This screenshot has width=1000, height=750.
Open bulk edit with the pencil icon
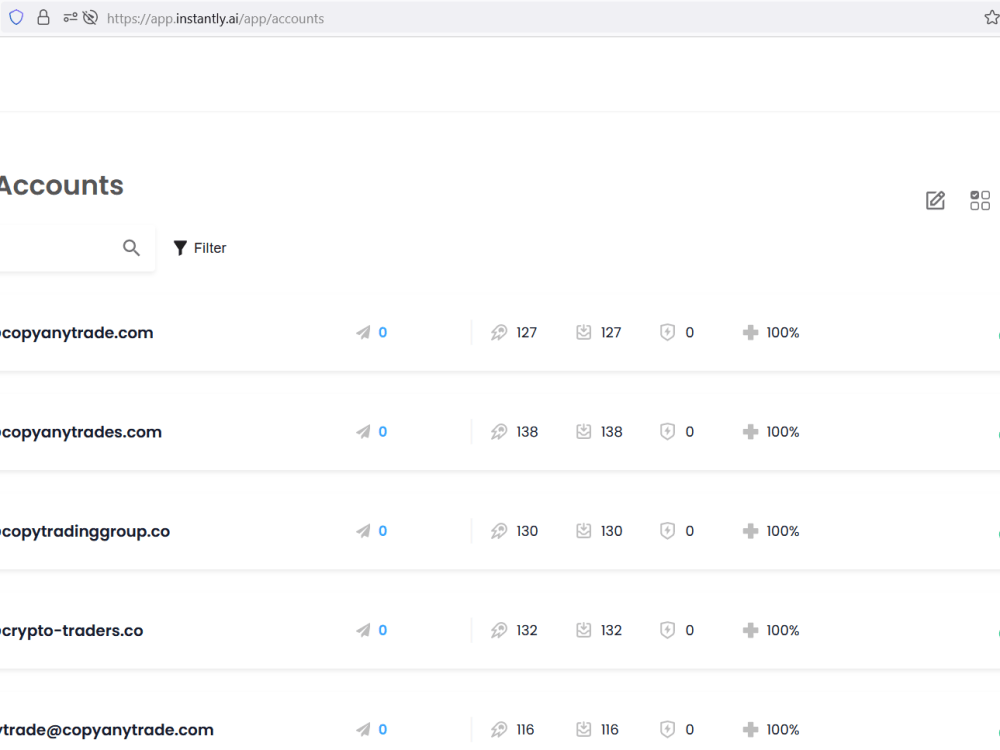pos(935,200)
